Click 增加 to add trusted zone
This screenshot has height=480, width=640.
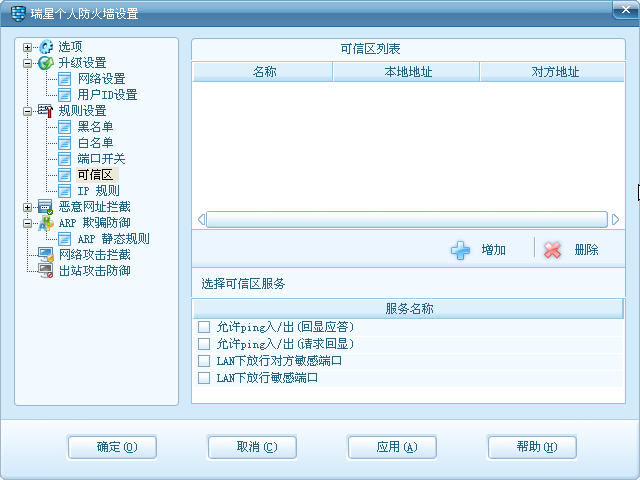493,250
